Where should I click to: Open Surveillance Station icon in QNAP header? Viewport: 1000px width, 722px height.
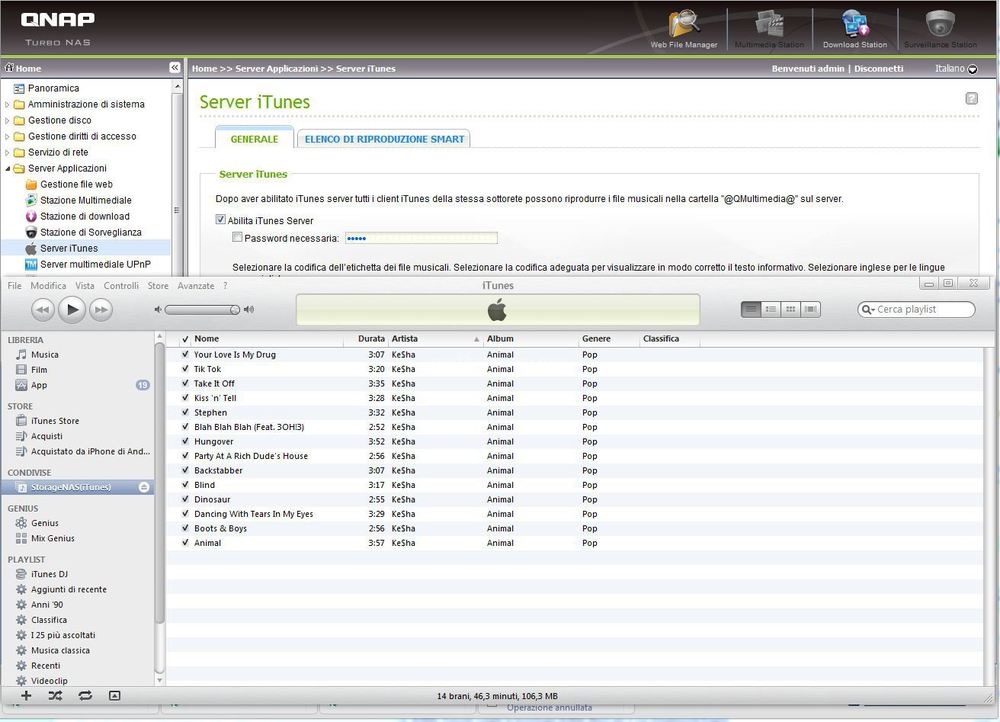point(940,29)
